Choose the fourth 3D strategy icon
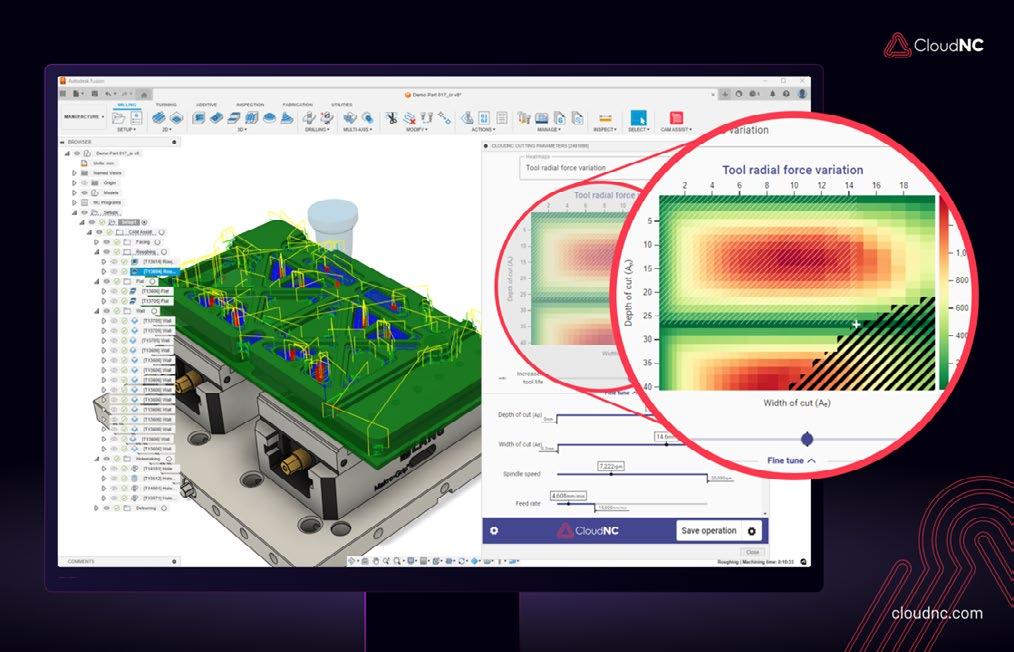 click(252, 118)
